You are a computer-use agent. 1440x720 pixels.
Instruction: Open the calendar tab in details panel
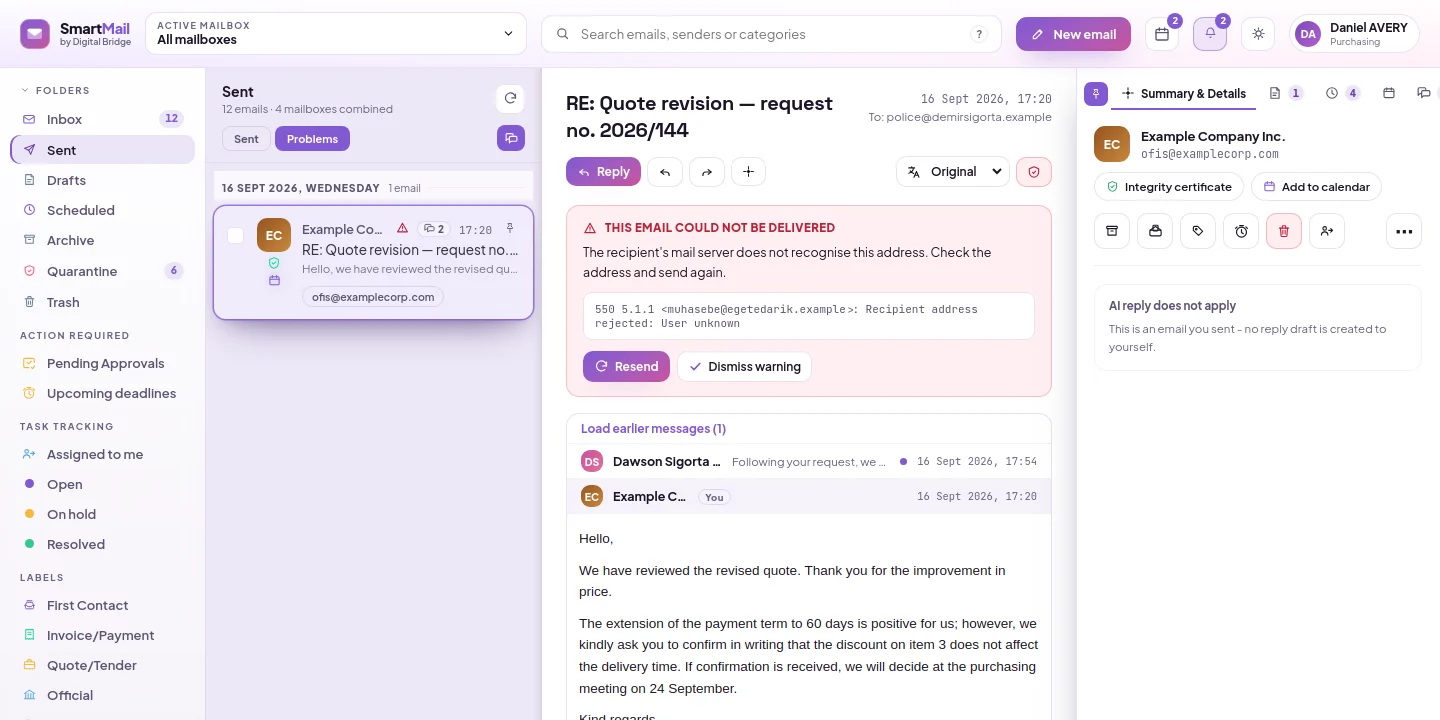tap(1389, 93)
